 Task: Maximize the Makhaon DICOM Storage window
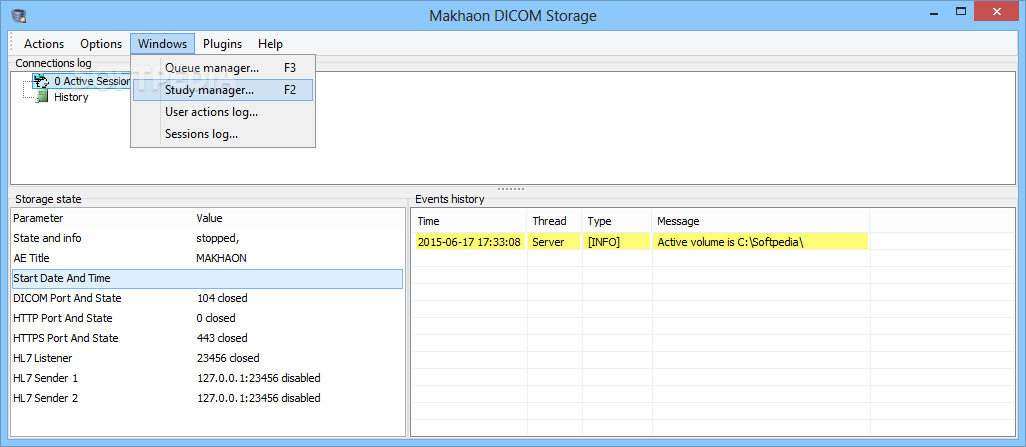(961, 12)
